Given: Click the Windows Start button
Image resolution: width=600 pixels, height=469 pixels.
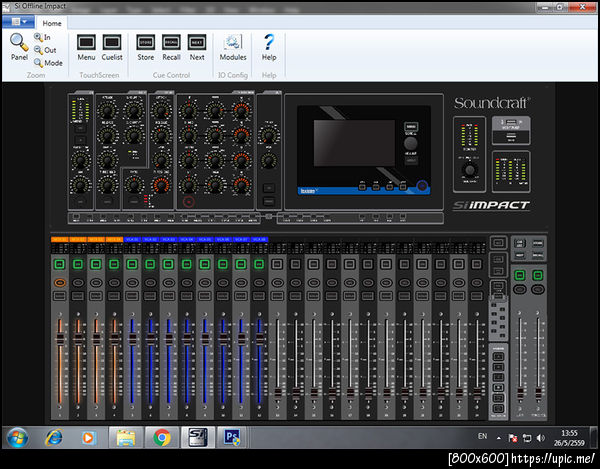Looking at the screenshot, I should (17, 437).
